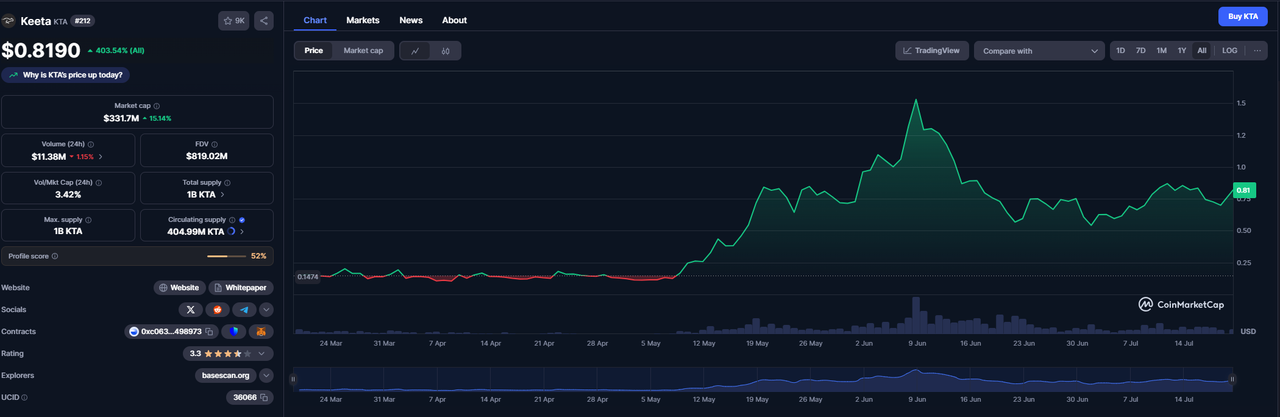Switch to the Markets tab
The image size is (1280, 417).
tap(363, 20)
